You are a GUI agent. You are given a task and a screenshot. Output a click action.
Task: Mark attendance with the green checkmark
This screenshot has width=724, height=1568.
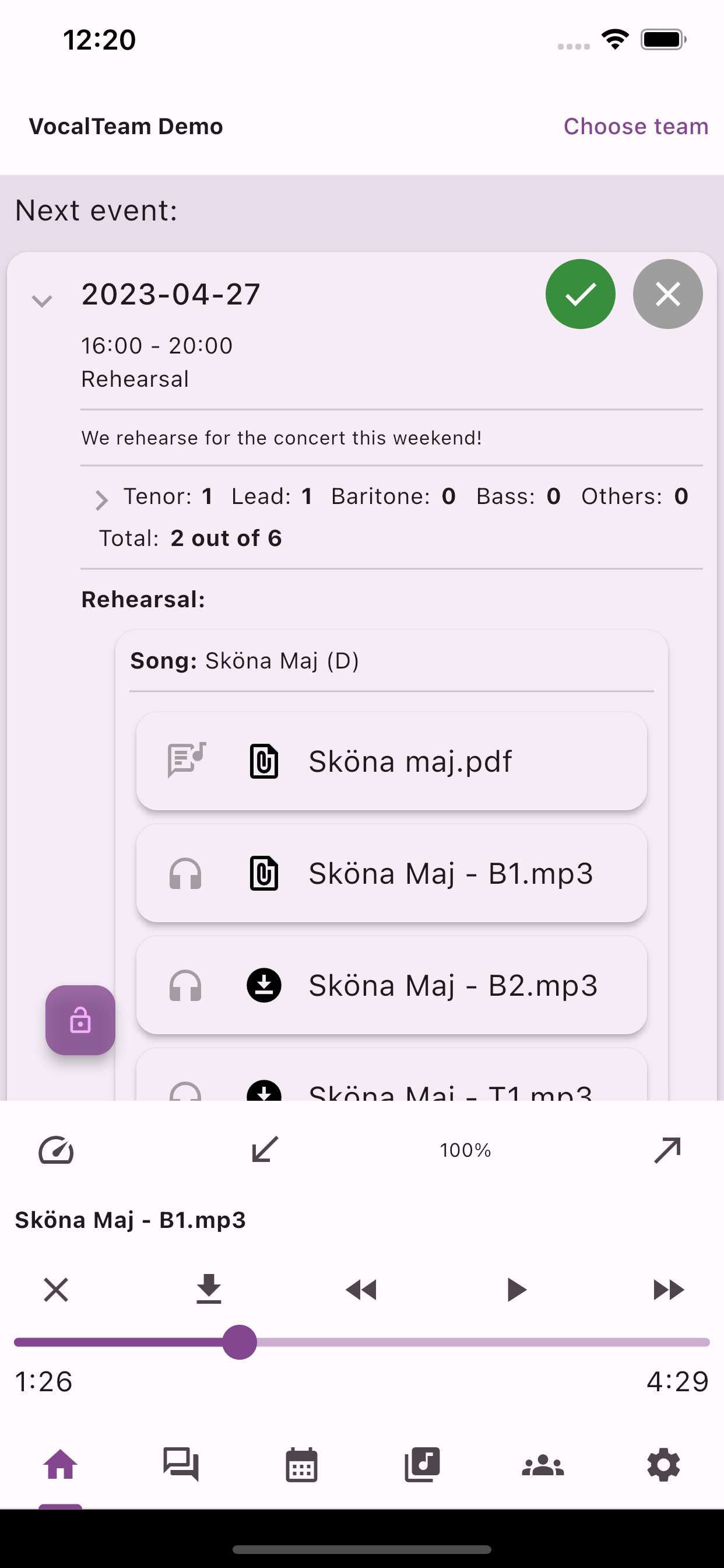[x=581, y=294]
